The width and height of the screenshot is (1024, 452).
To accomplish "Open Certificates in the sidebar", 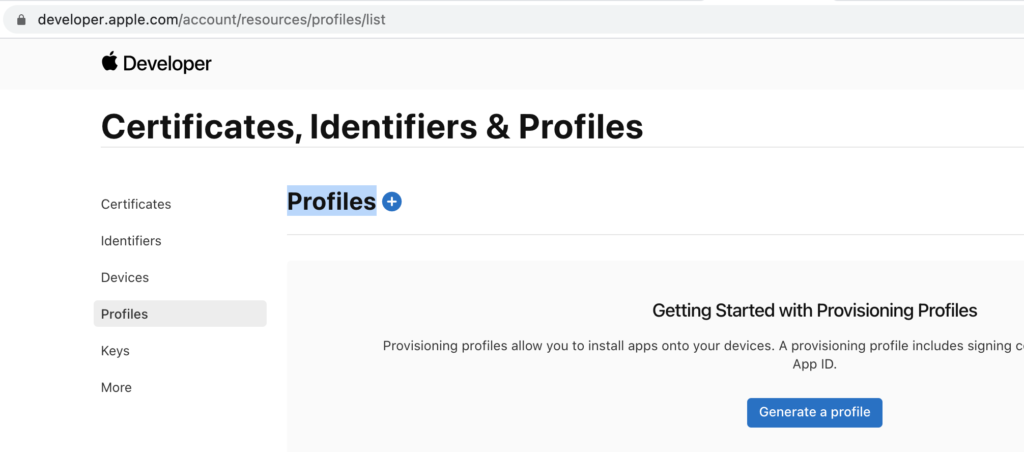I will 136,204.
